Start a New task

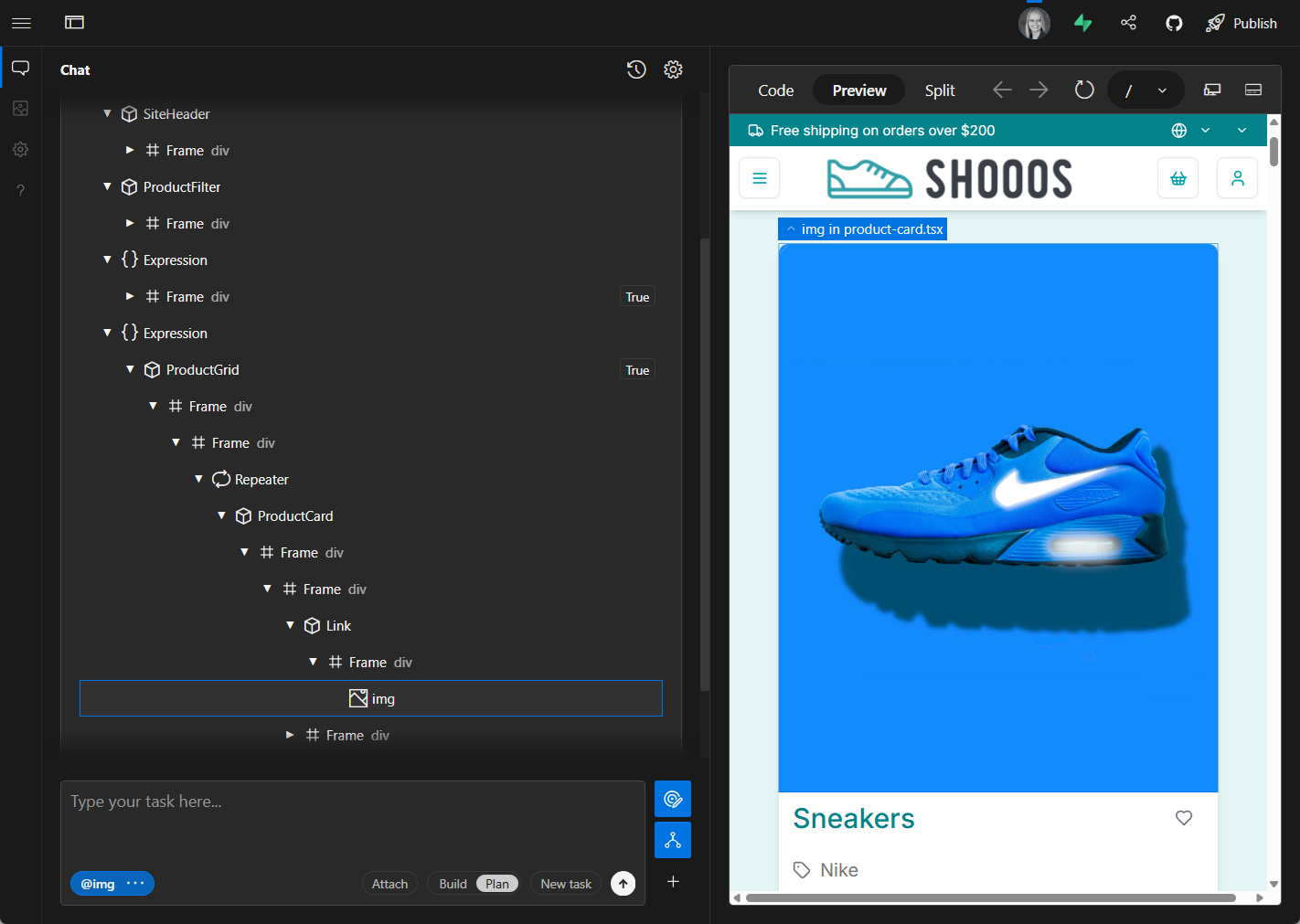pos(566,884)
